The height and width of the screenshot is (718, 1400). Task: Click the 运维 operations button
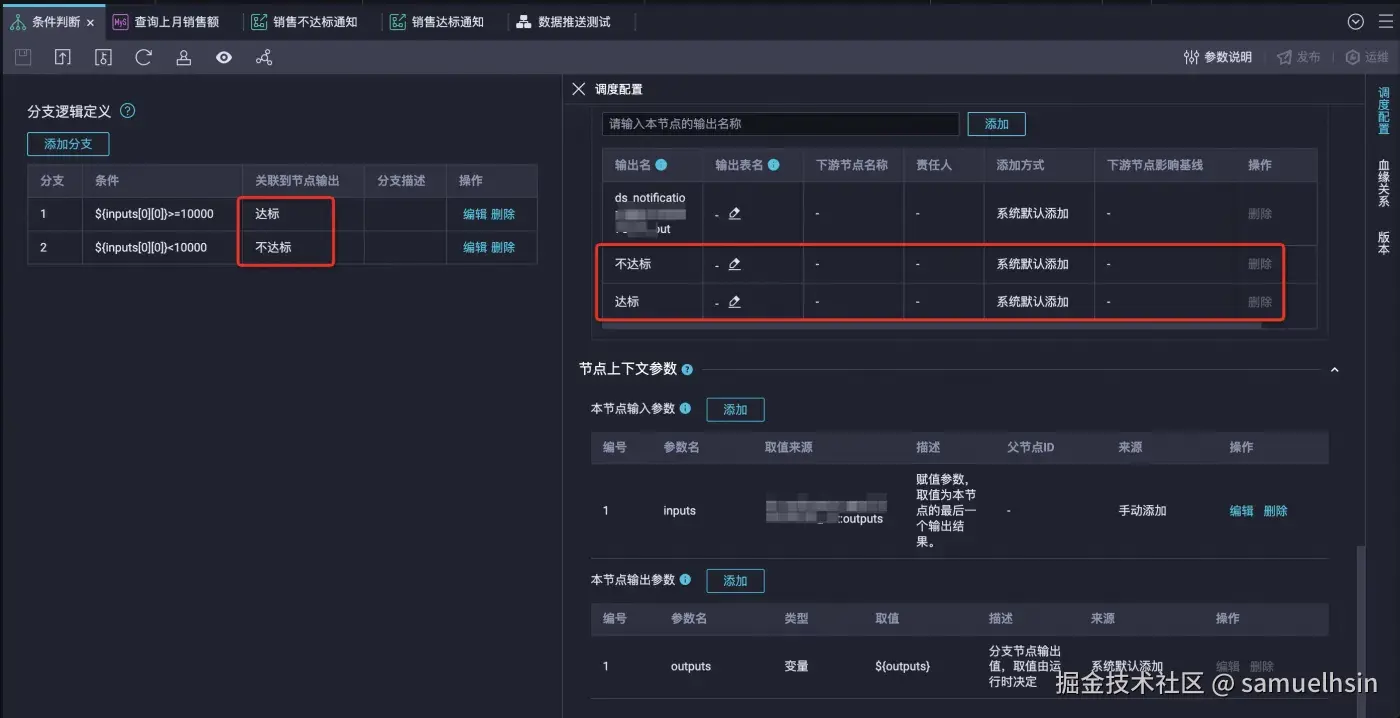(1367, 58)
